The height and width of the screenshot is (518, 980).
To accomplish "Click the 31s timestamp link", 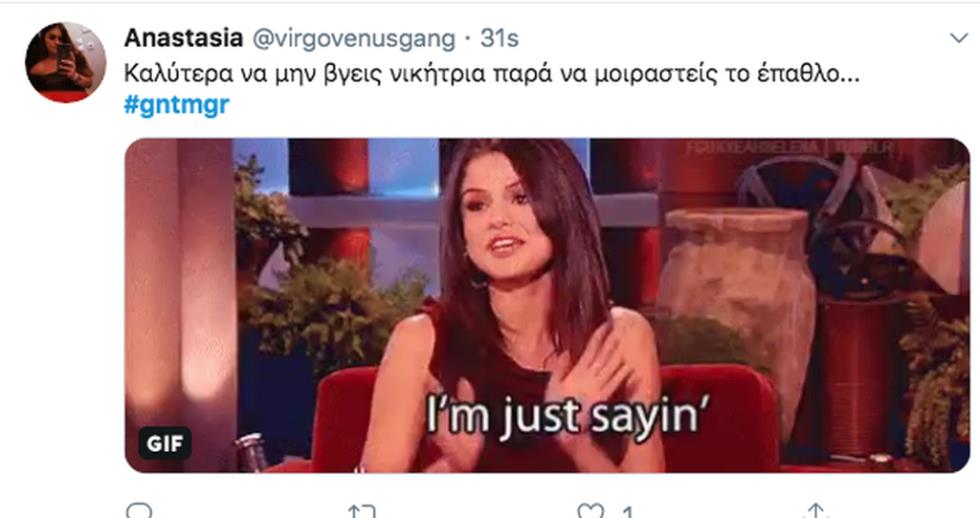I will (x=499, y=39).
